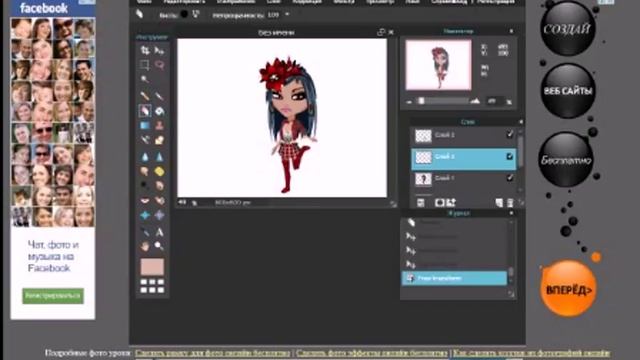Toggle visibility checkbox of top layer

510,134
